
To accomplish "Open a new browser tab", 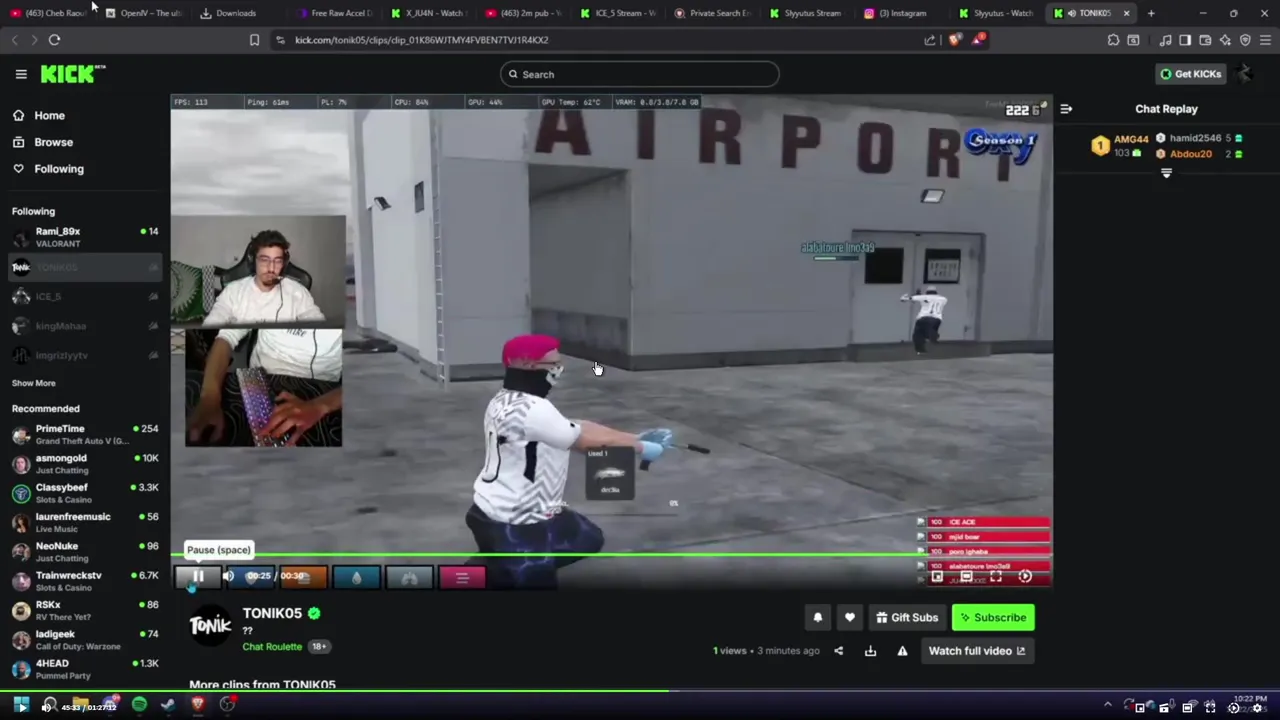I will click(1151, 13).
